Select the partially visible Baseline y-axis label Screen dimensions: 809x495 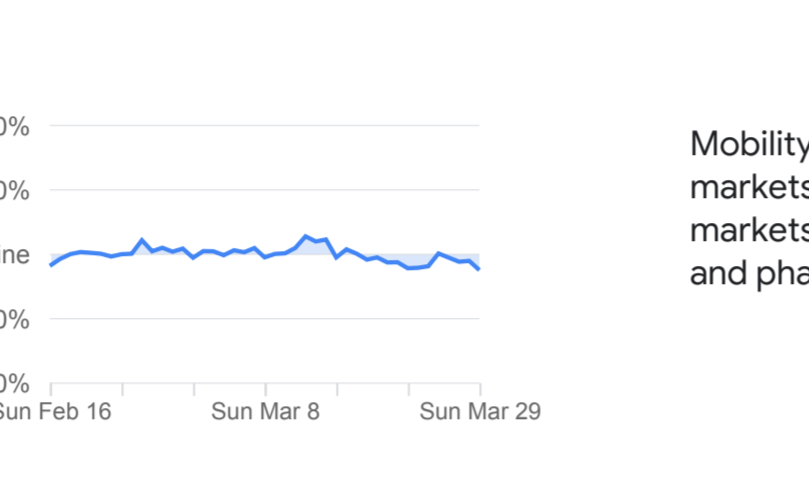(x=14, y=255)
